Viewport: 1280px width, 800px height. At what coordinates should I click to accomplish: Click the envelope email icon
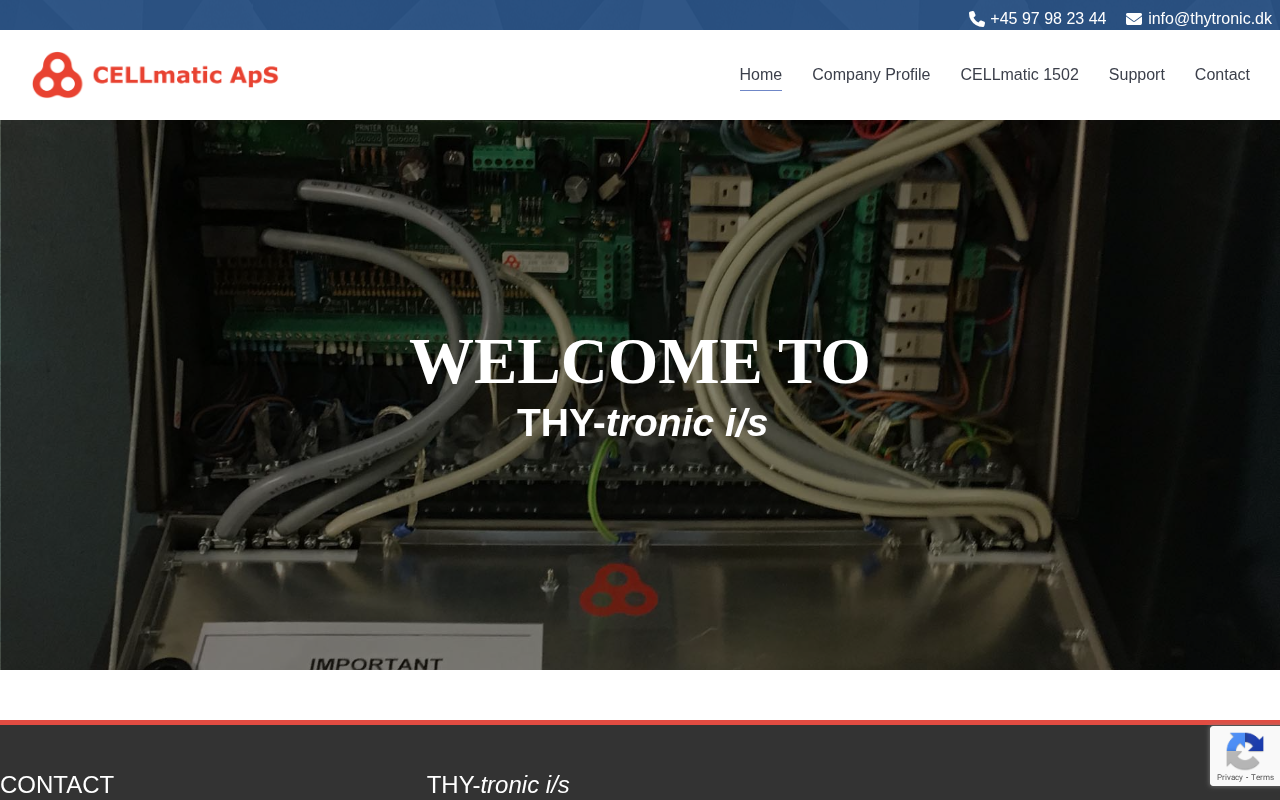click(x=1134, y=19)
